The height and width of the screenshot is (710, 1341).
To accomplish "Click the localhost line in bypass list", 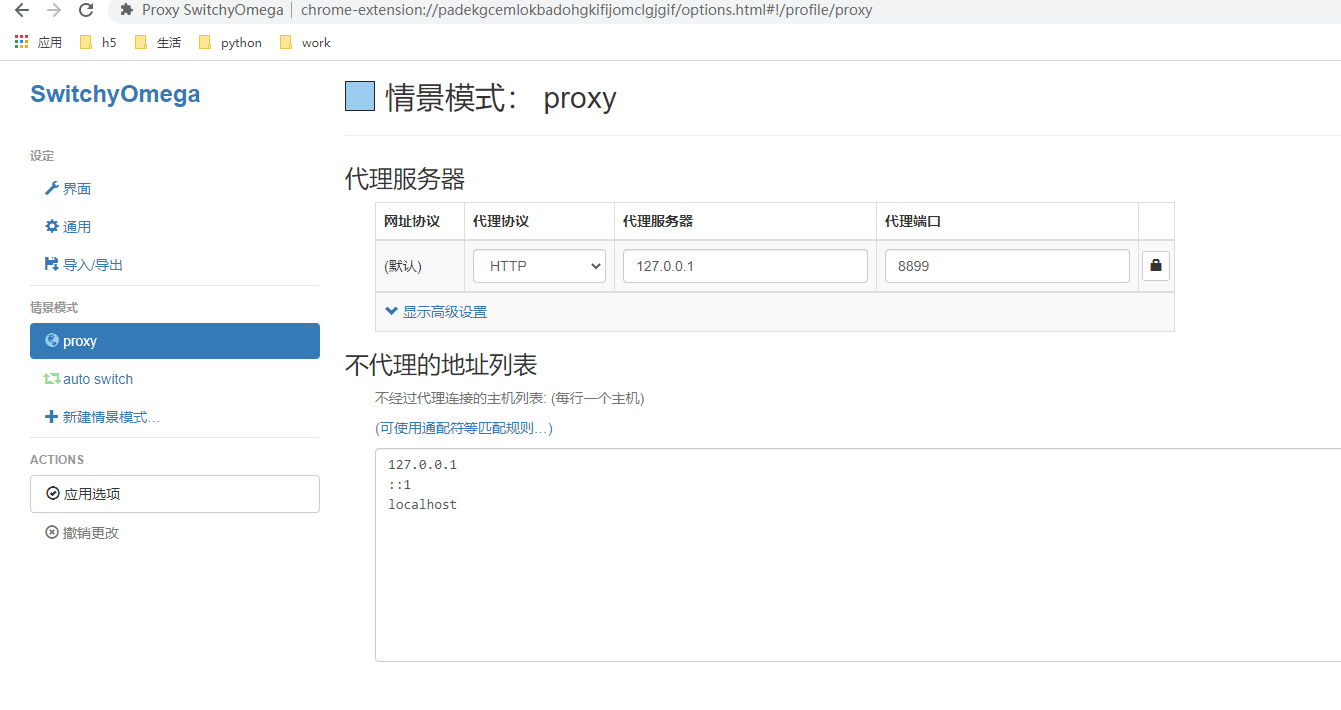I will point(422,505).
